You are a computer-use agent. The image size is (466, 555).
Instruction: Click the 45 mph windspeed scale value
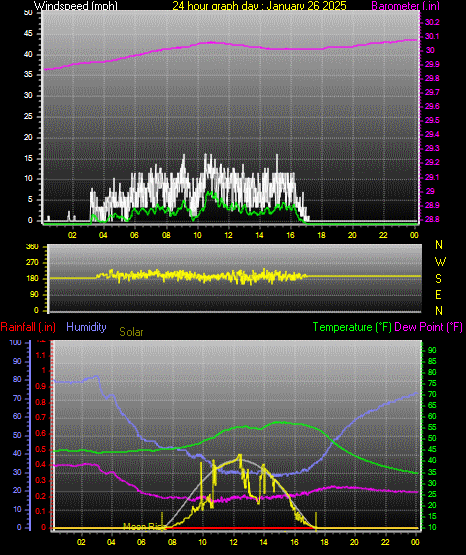click(x=28, y=34)
